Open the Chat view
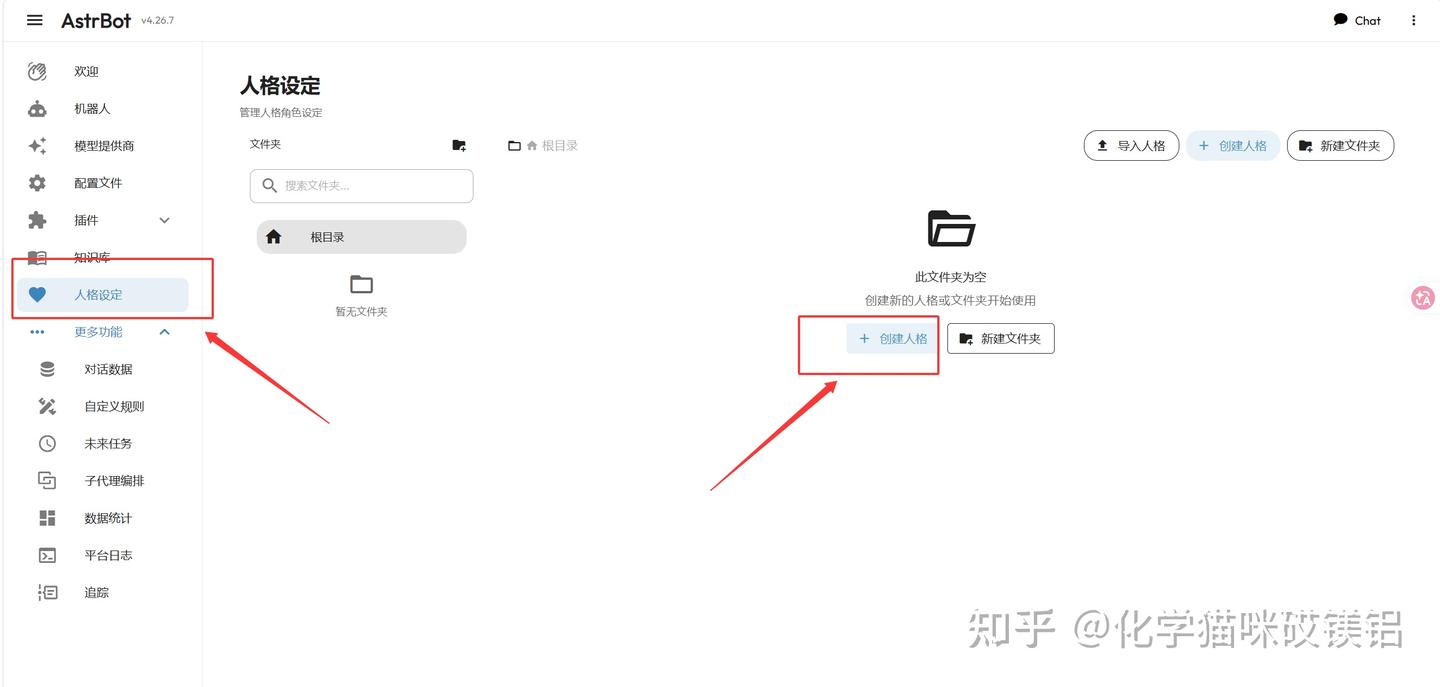 tap(1357, 20)
